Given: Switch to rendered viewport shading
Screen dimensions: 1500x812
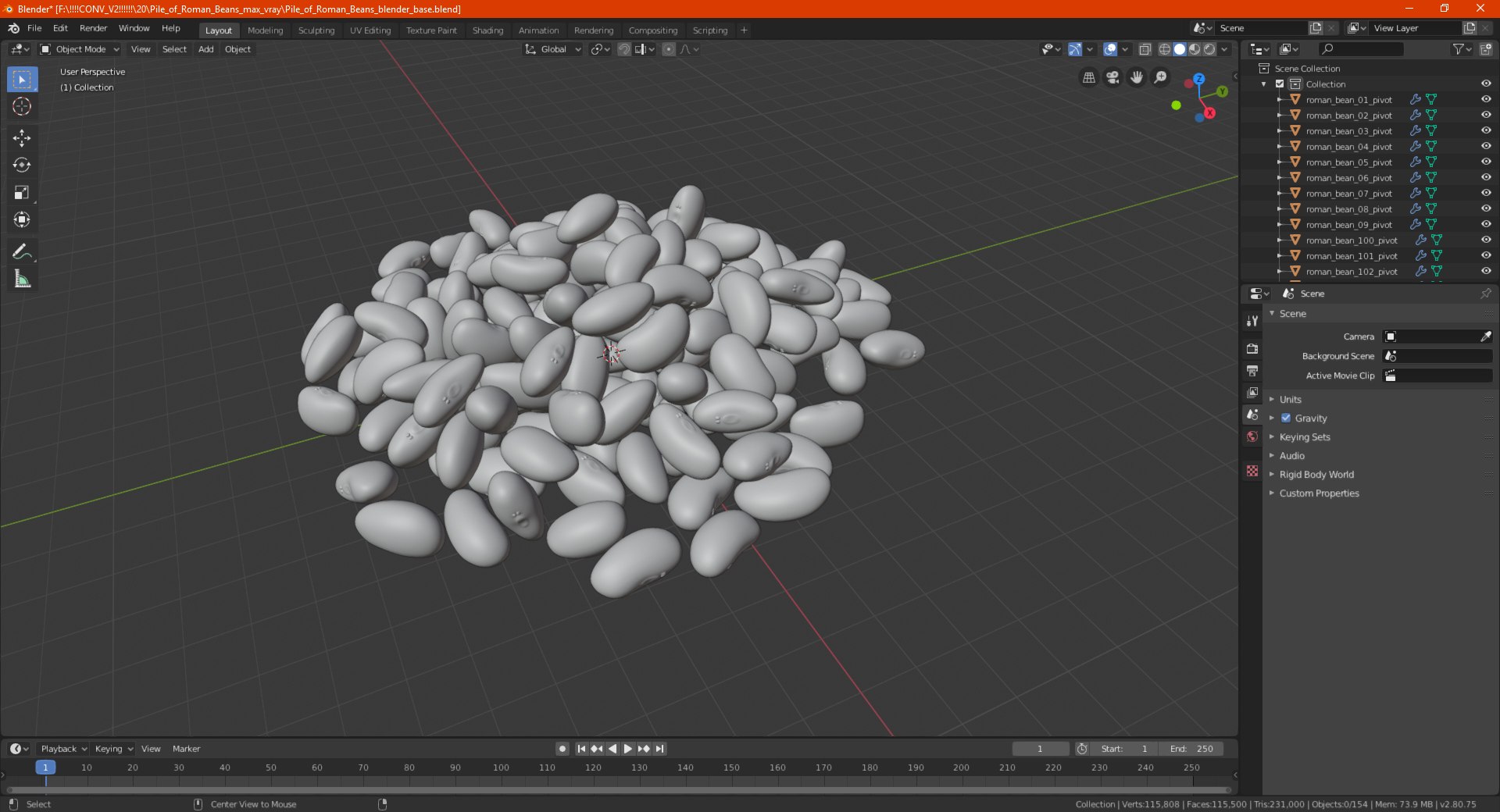Looking at the screenshot, I should (x=1209, y=49).
